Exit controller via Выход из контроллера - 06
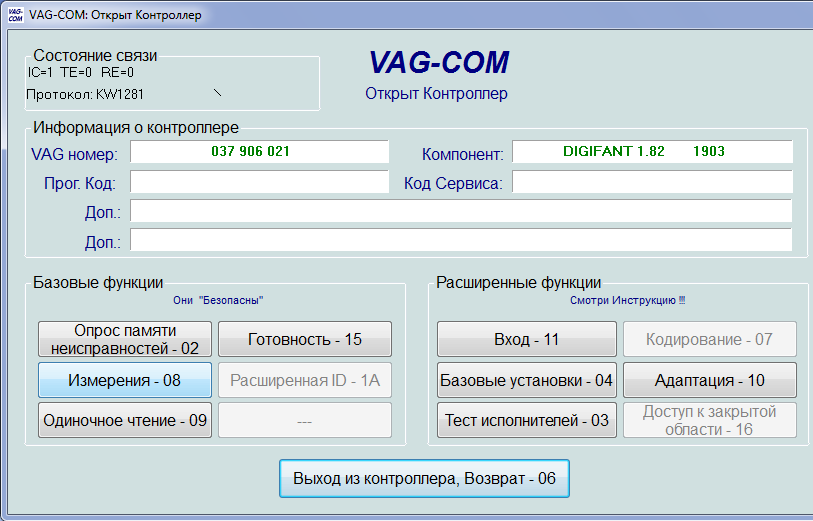Image resolution: width=813 pixels, height=521 pixels. click(424, 478)
